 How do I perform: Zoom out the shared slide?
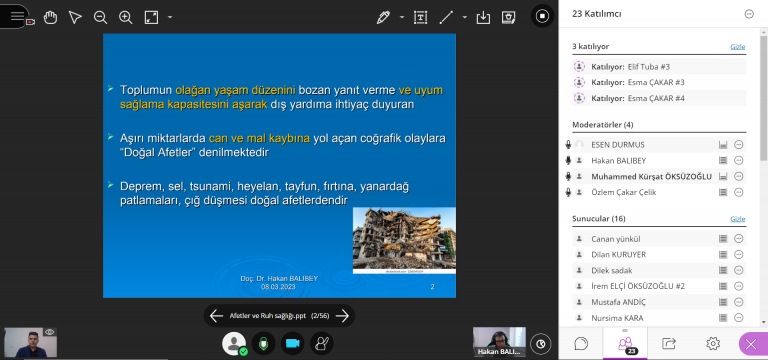point(100,17)
